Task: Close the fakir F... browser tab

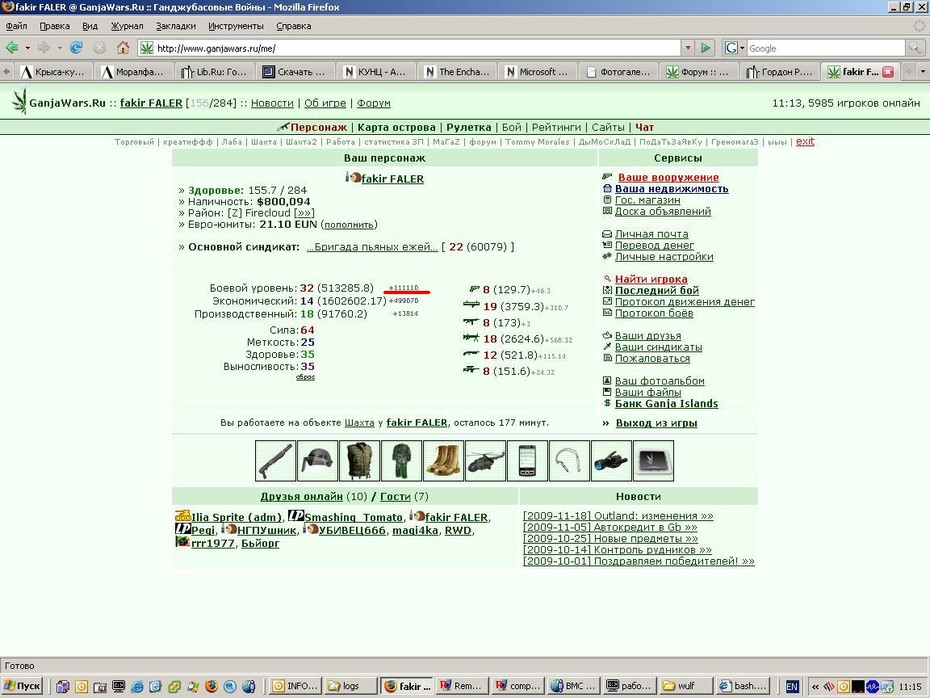Action: pyautogui.click(x=888, y=72)
